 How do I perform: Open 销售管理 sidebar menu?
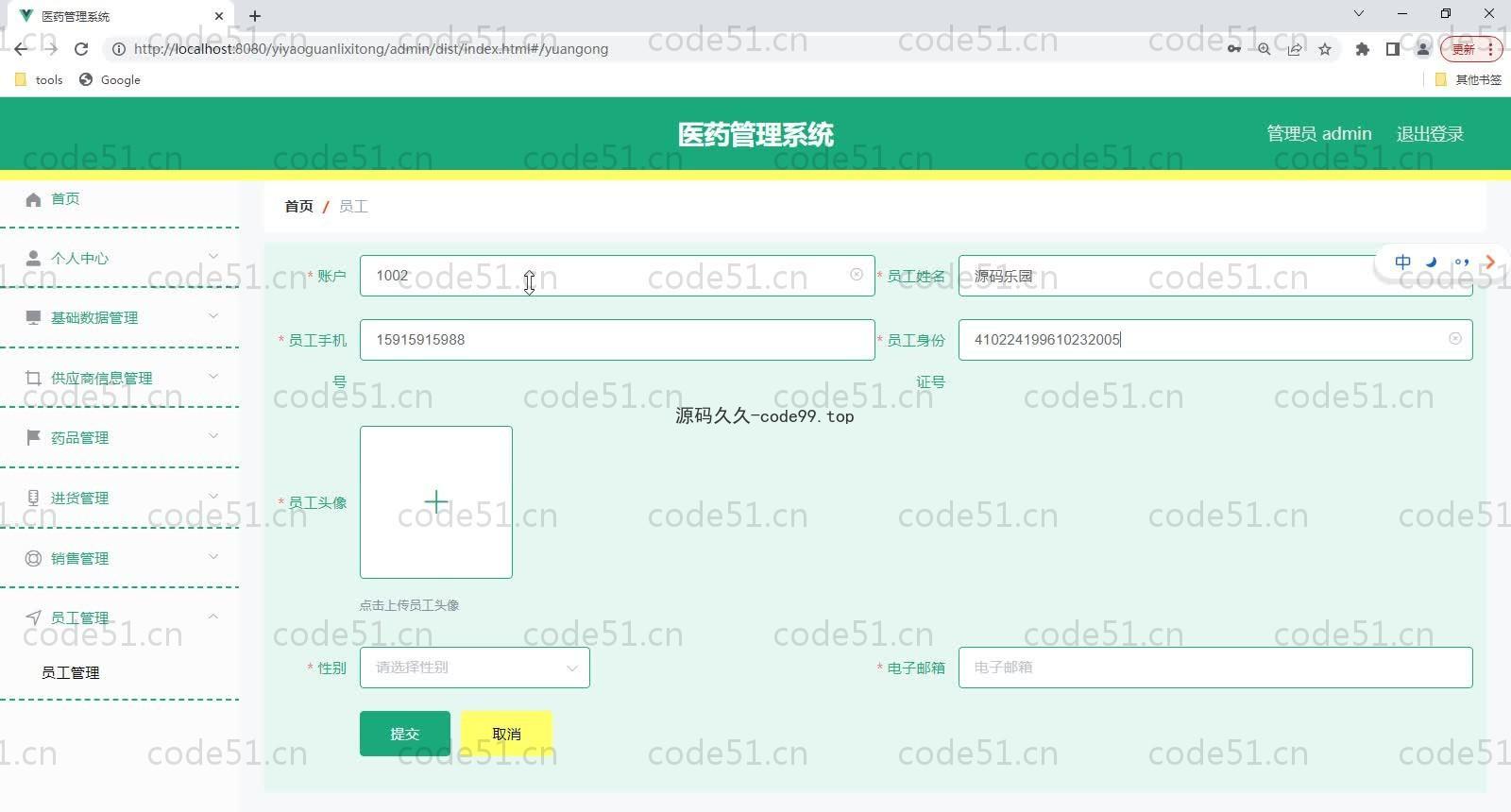[x=79, y=558]
